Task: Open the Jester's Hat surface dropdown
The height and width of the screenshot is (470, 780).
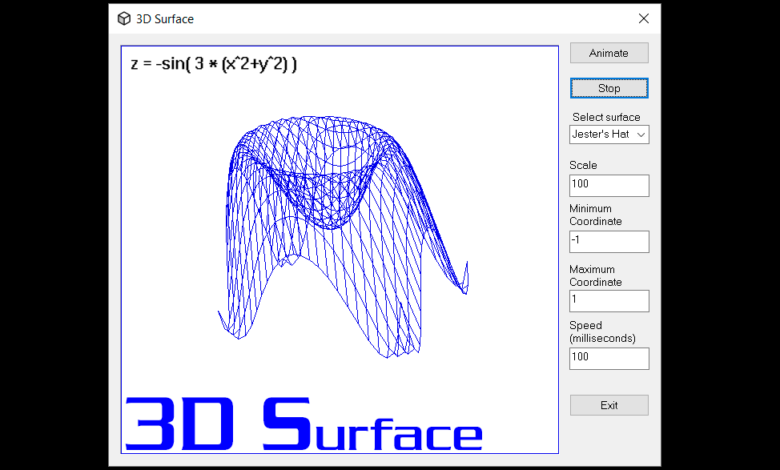Action: (x=609, y=134)
